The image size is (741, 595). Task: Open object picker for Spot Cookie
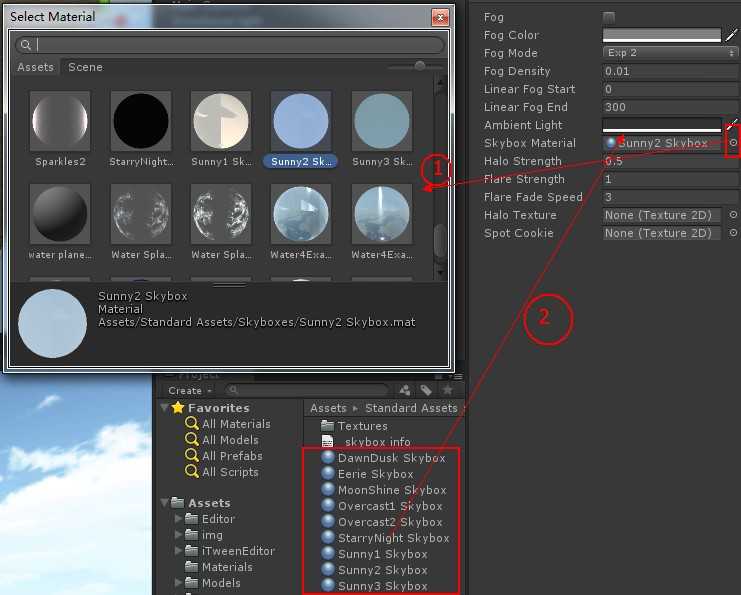pyautogui.click(x=733, y=233)
